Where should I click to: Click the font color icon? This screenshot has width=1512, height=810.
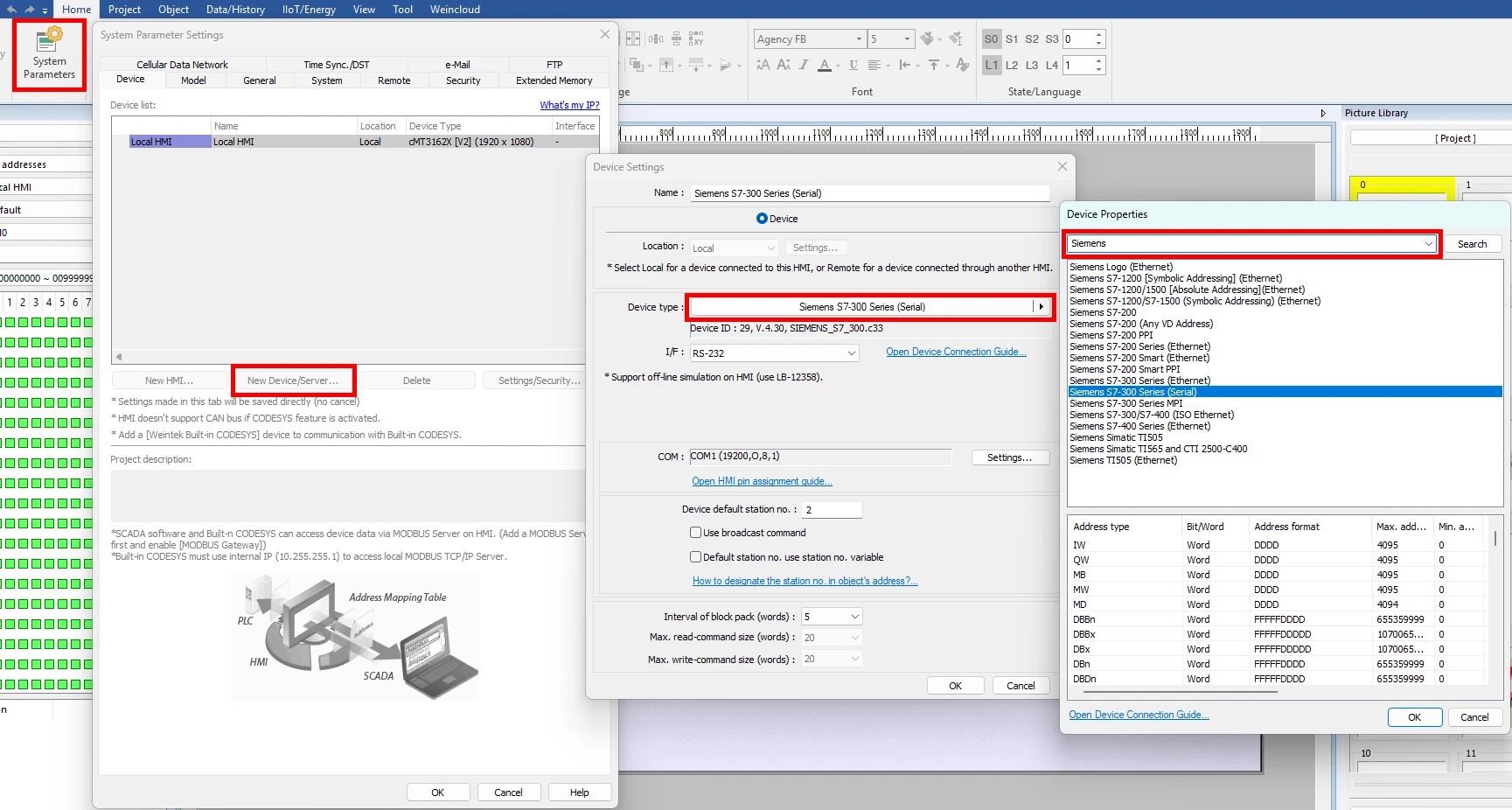click(x=824, y=65)
